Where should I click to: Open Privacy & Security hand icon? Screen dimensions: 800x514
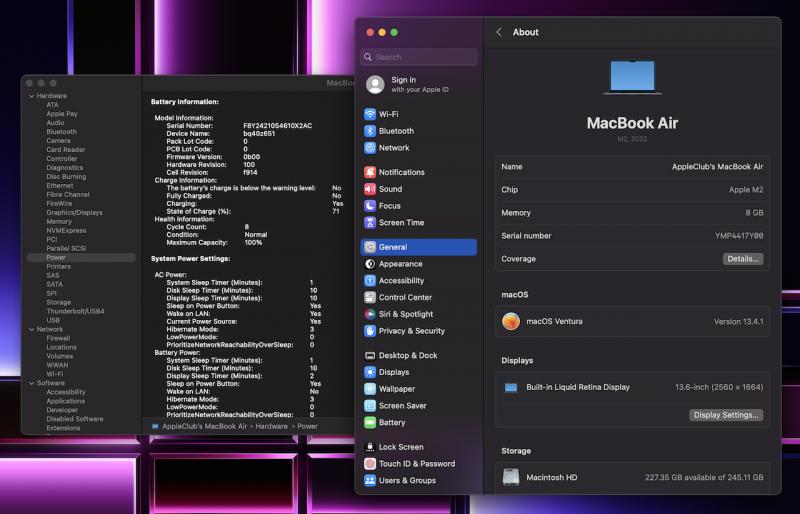370,331
